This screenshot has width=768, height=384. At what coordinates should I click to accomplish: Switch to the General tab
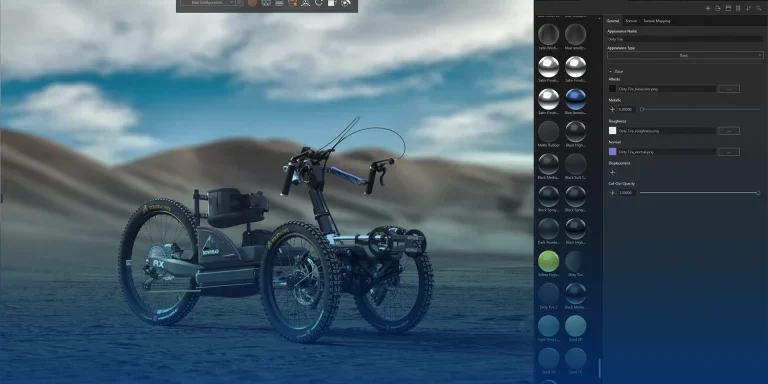(613, 21)
